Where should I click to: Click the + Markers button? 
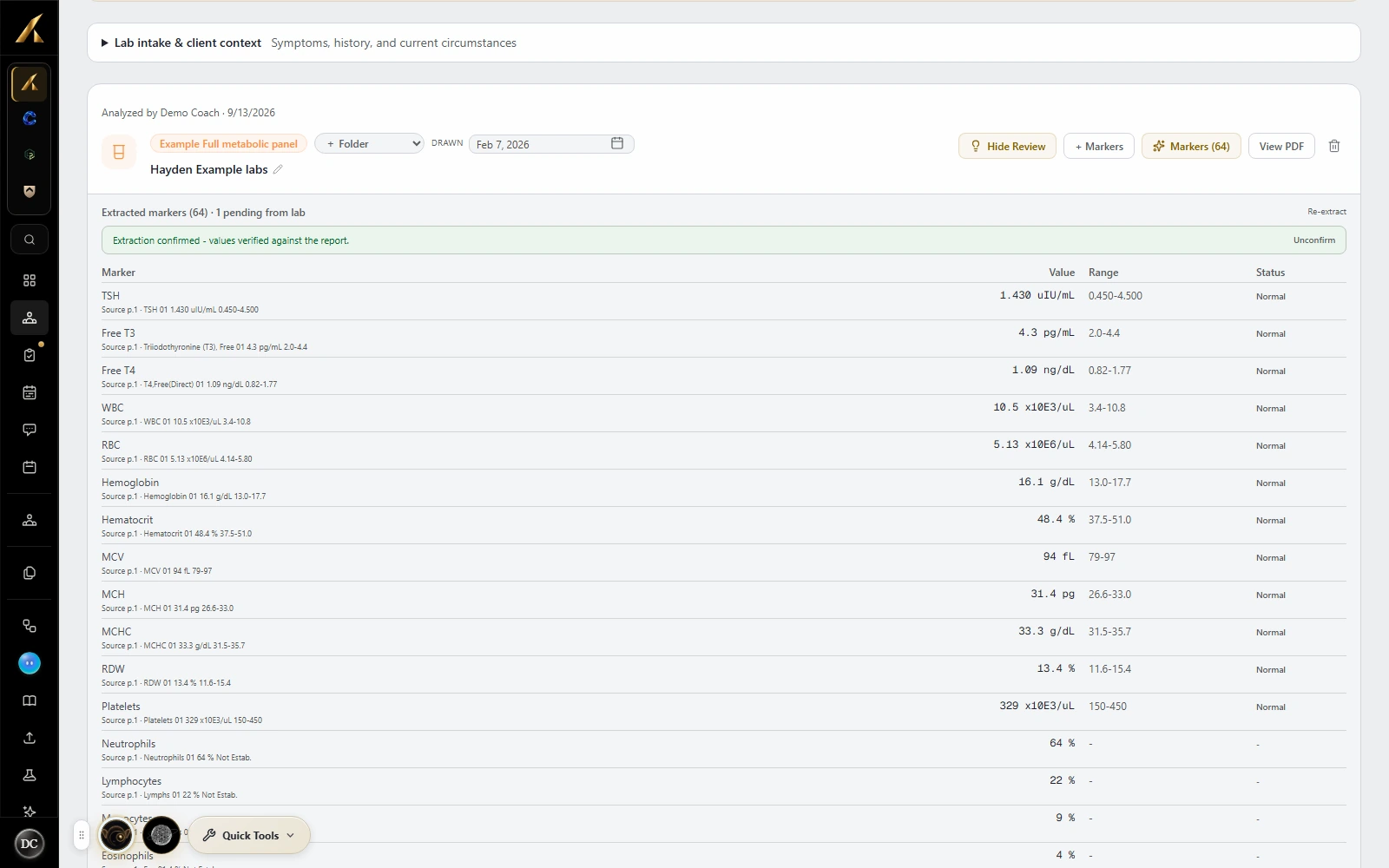(1098, 146)
